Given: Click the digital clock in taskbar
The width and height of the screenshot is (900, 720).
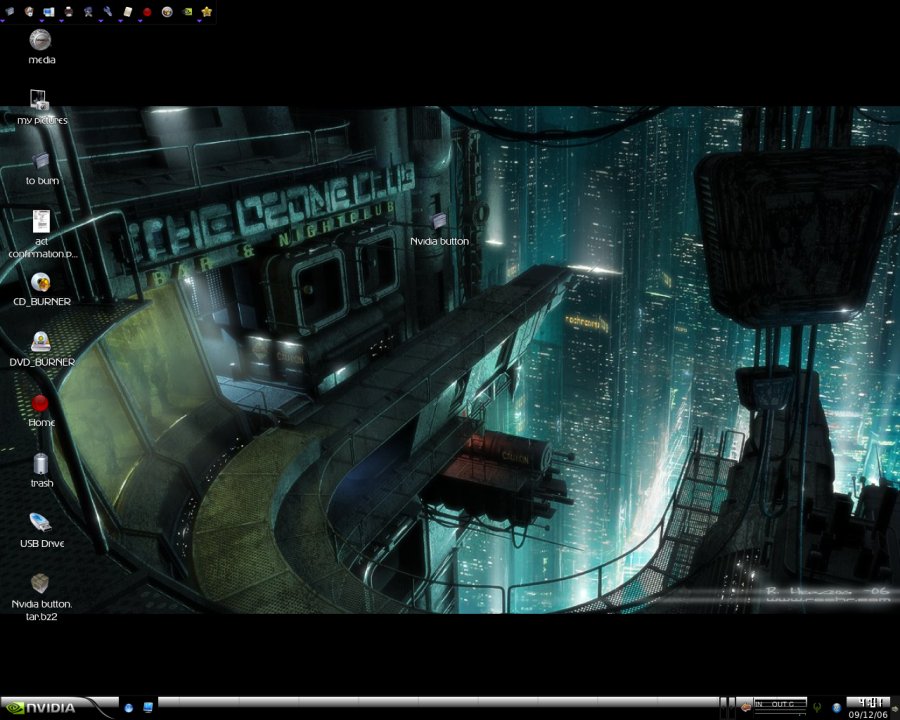Looking at the screenshot, I should 870,703.
